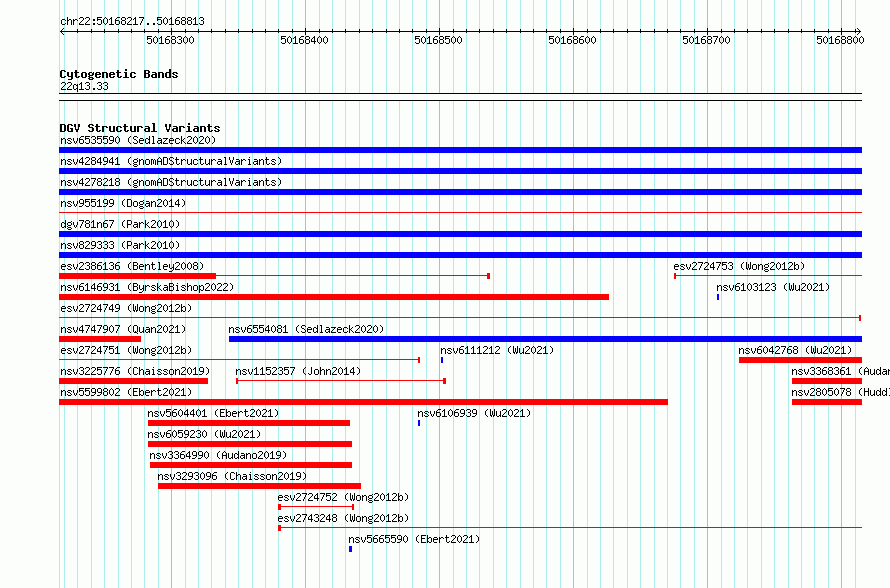
Task: Open esv2743248 (Wong2012b) variant
Action: (x=343, y=518)
